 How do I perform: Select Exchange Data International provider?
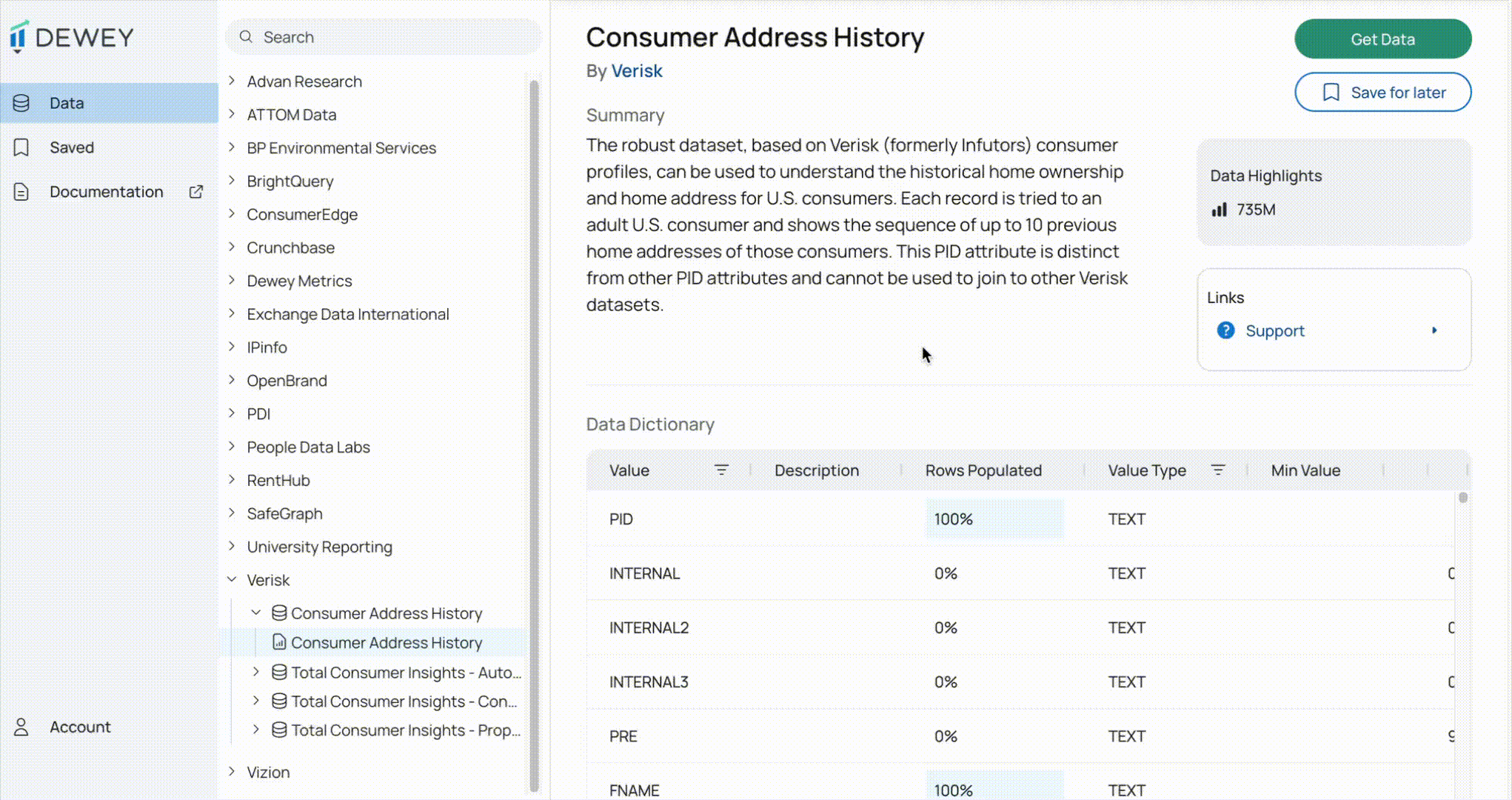click(x=348, y=315)
